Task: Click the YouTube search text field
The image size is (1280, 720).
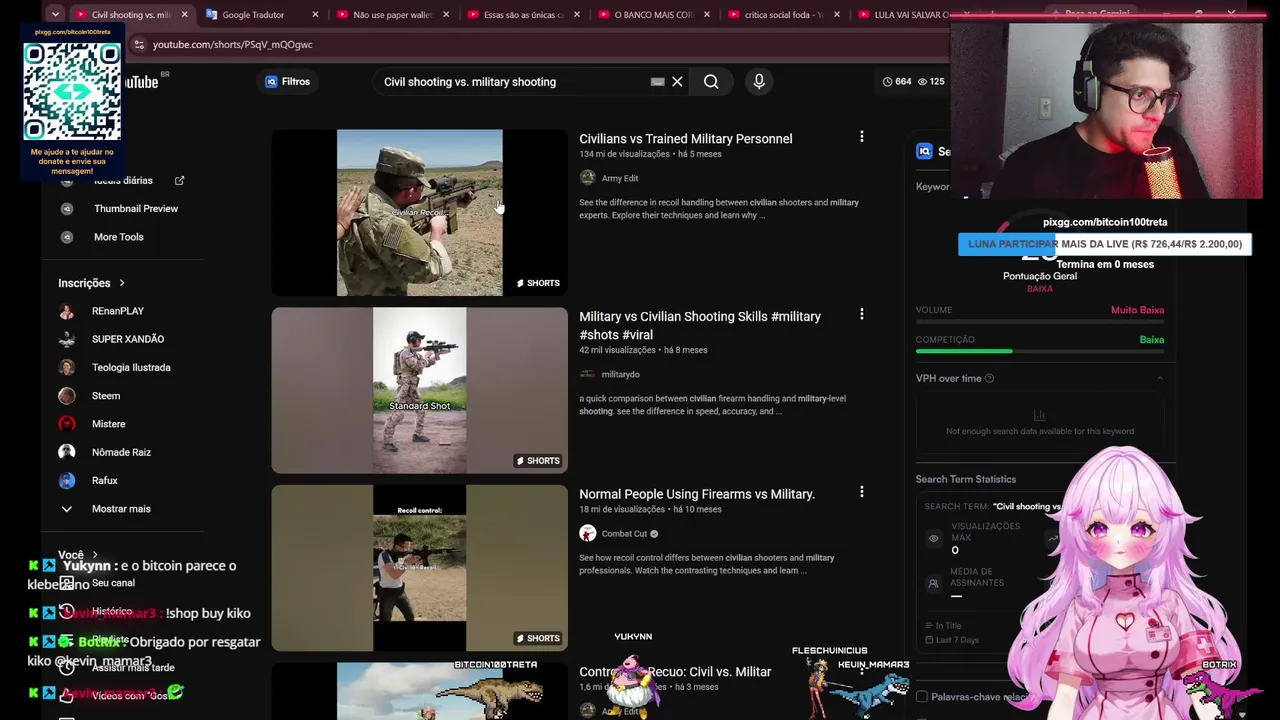Action: [510, 82]
